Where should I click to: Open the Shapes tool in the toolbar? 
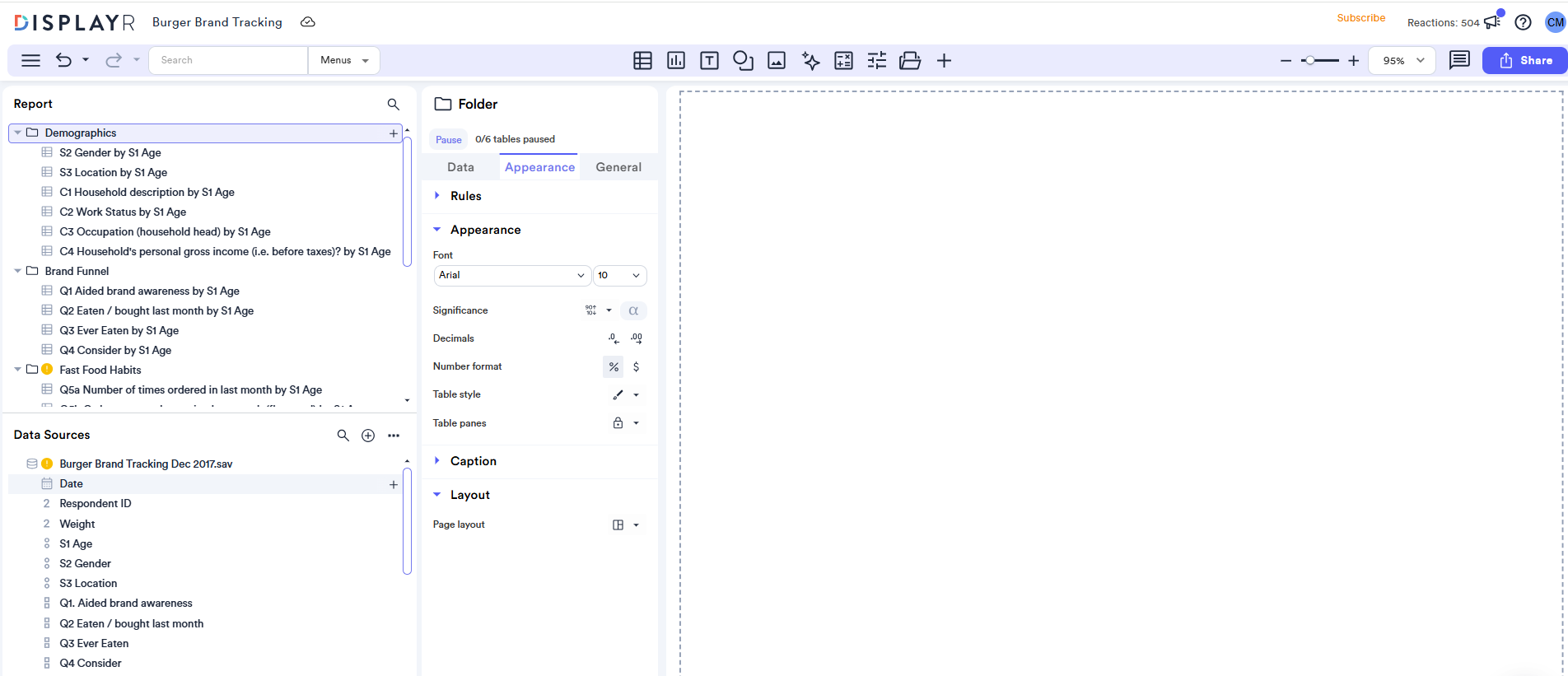click(x=743, y=61)
